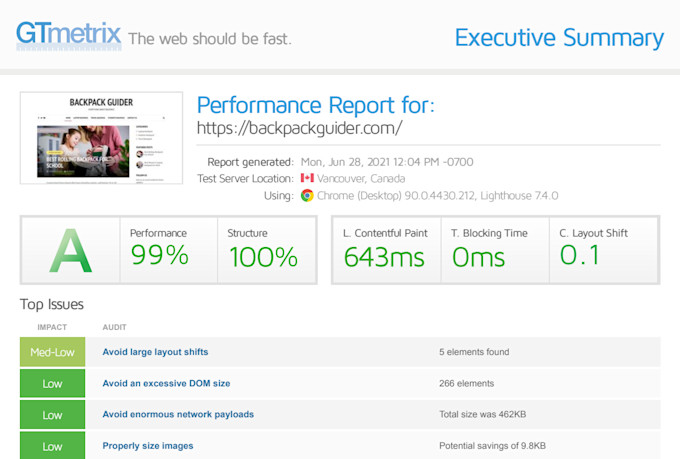680x459 pixels.
Task: Click the tagline The web should be fast.
Action: (210, 39)
